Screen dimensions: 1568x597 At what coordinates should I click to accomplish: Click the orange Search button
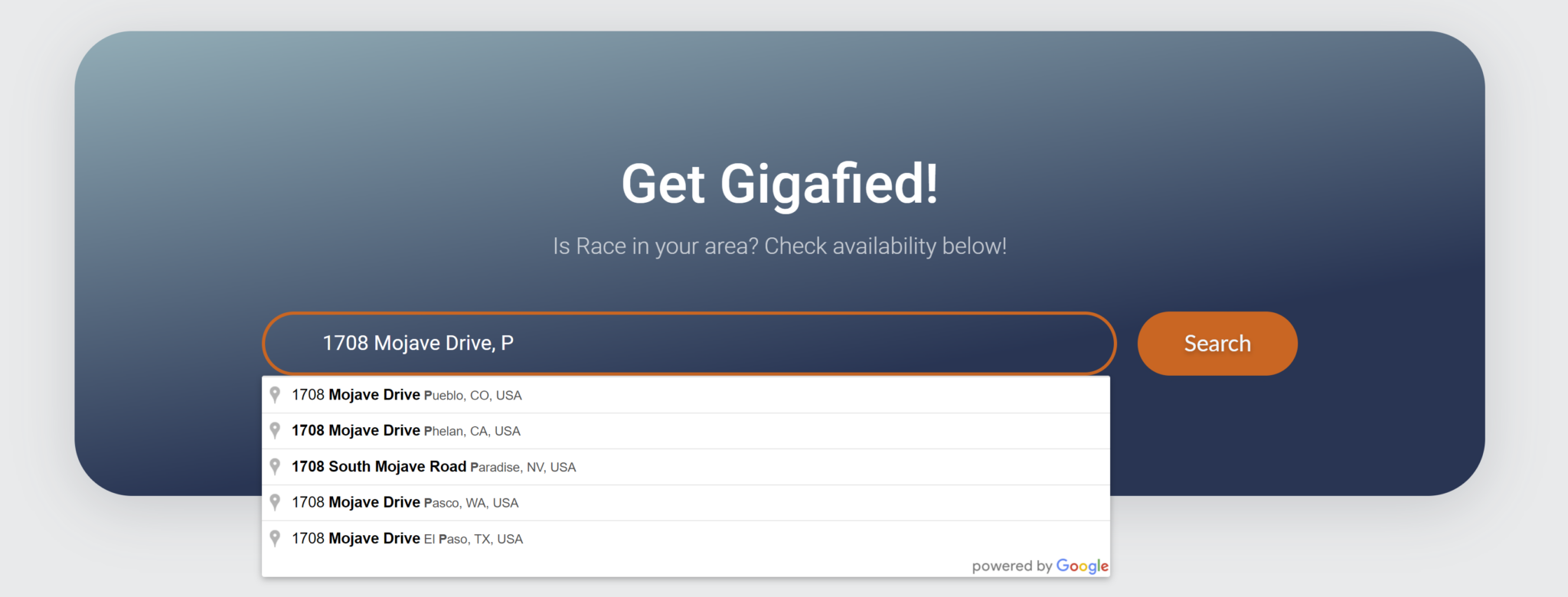coord(1217,344)
